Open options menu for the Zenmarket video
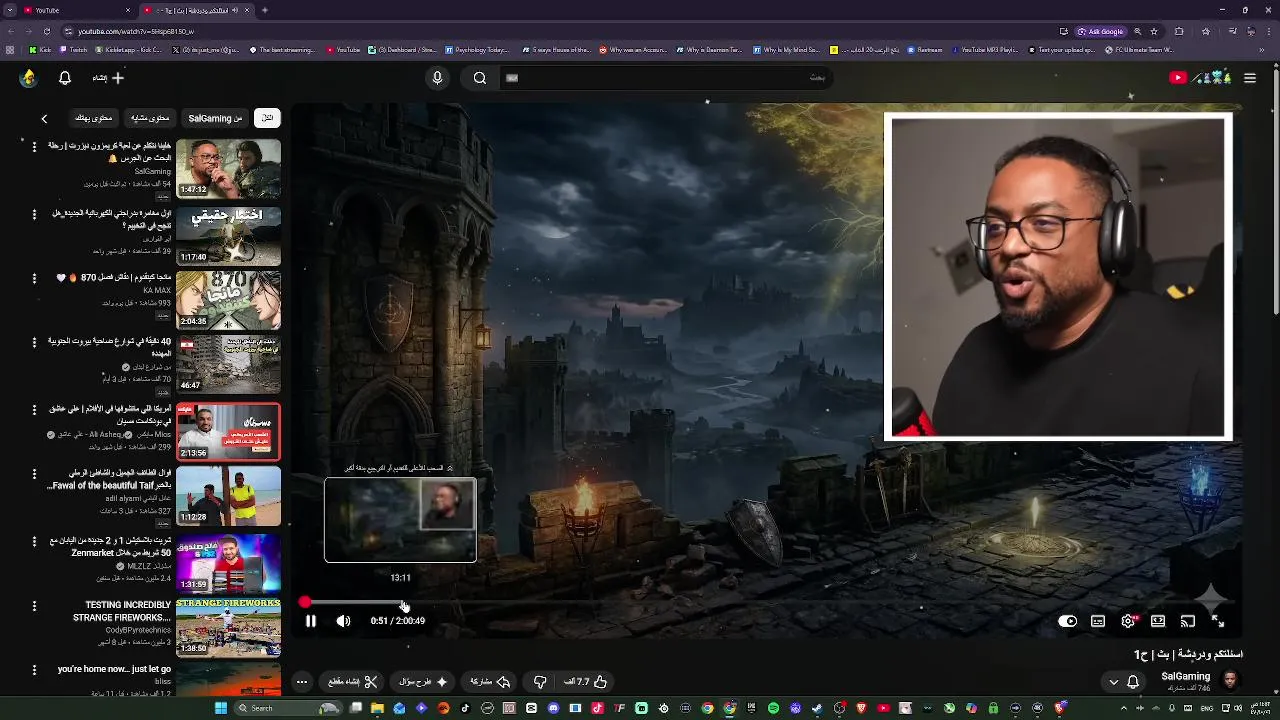 point(34,542)
